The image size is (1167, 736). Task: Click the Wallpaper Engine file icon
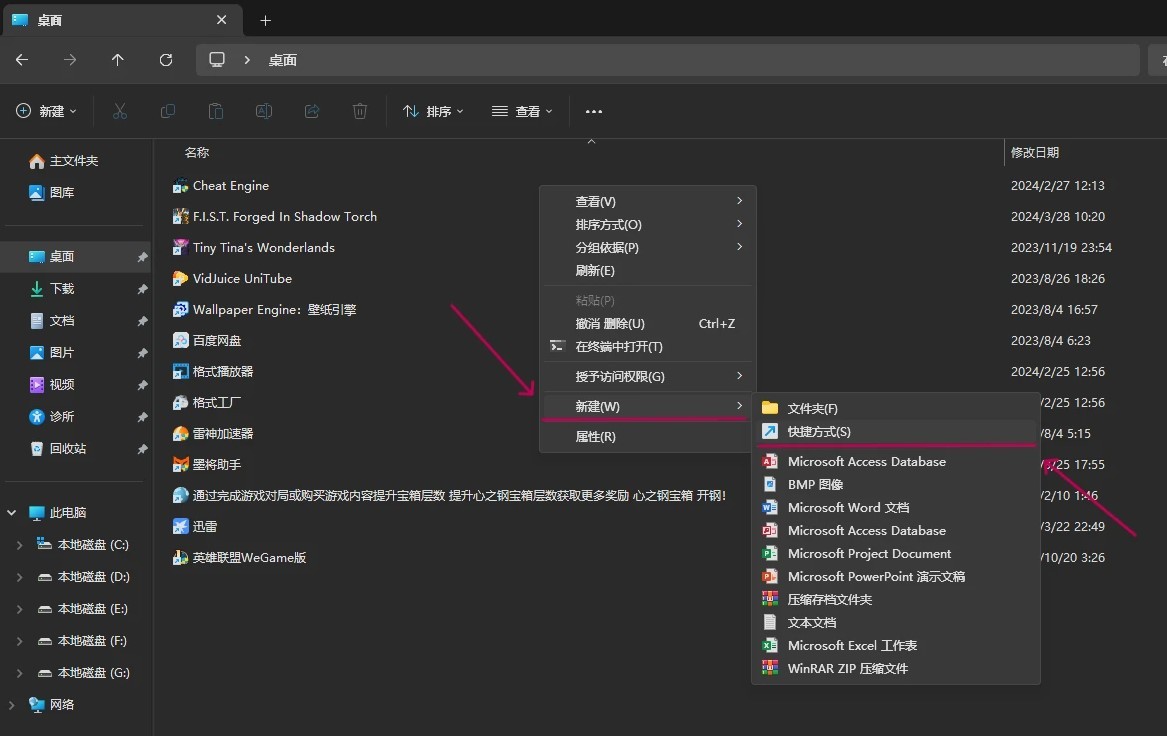pyautogui.click(x=181, y=310)
